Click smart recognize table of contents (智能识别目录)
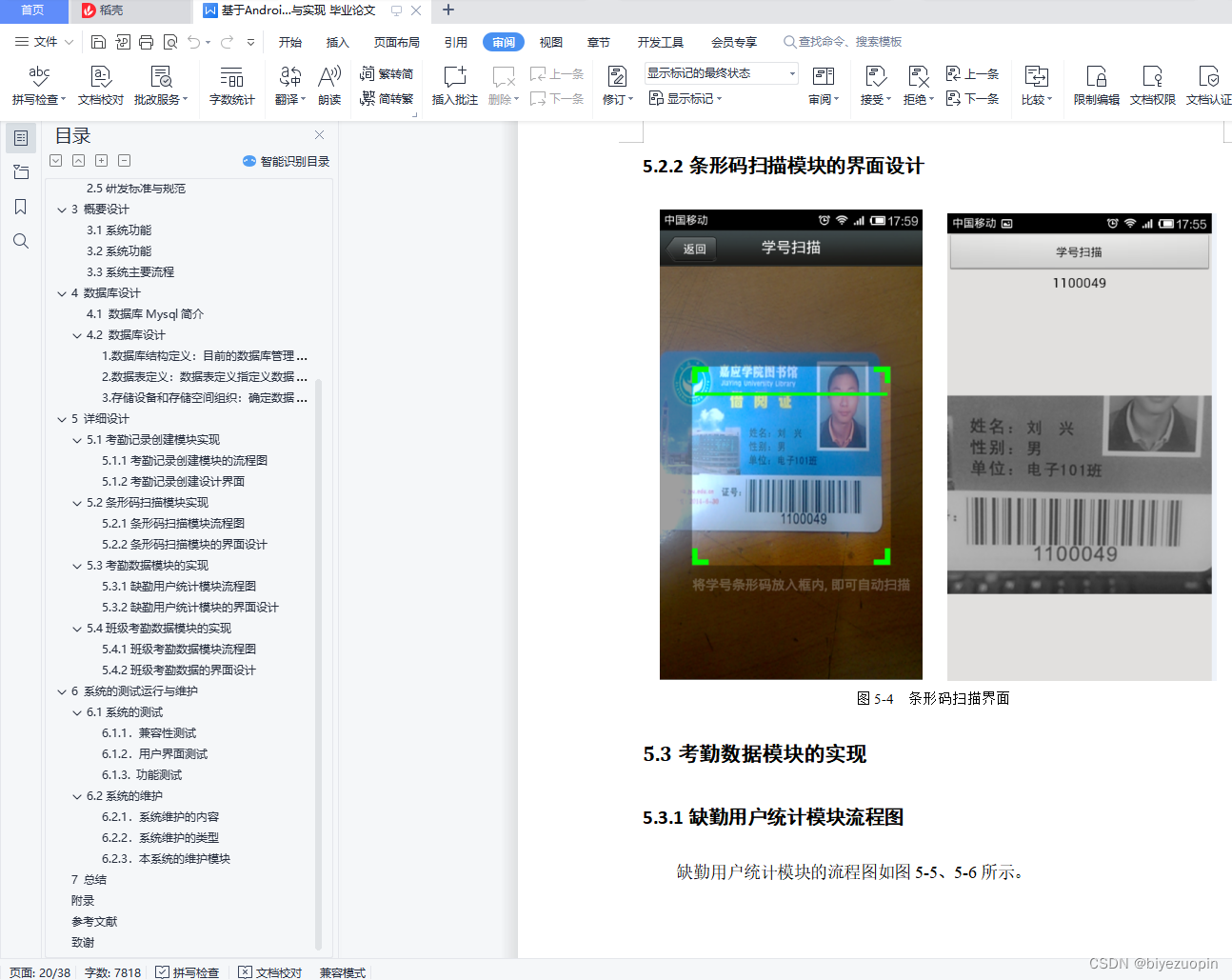 pos(286,161)
